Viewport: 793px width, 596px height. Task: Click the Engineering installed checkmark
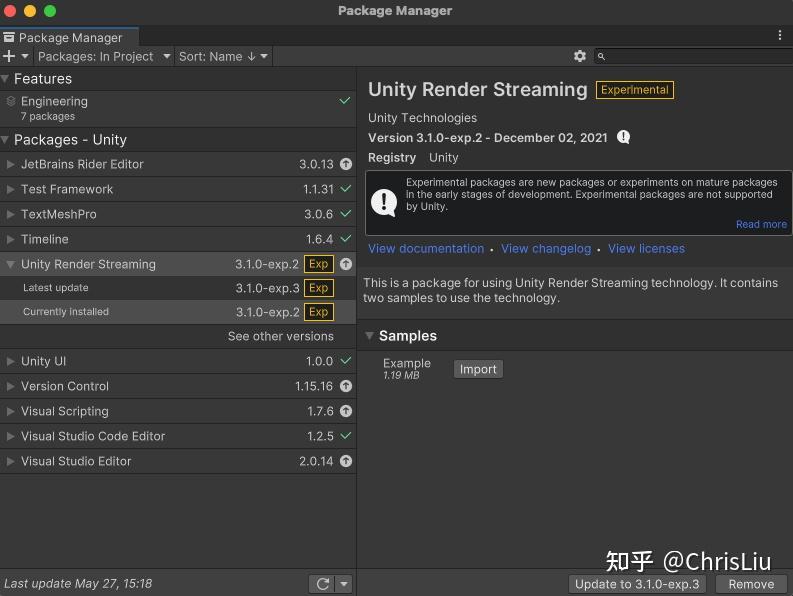click(344, 101)
